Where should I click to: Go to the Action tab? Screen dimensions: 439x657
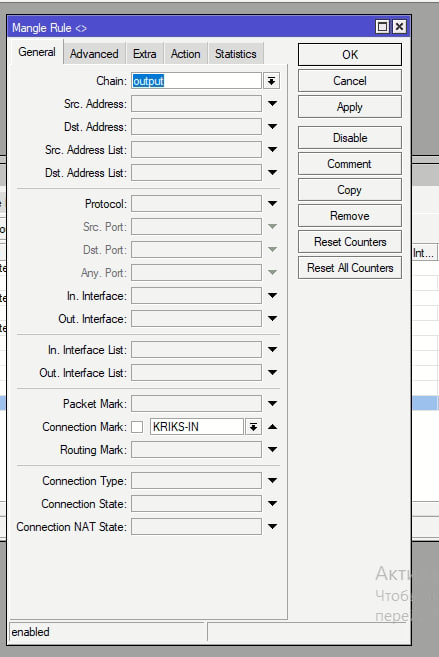[185, 54]
